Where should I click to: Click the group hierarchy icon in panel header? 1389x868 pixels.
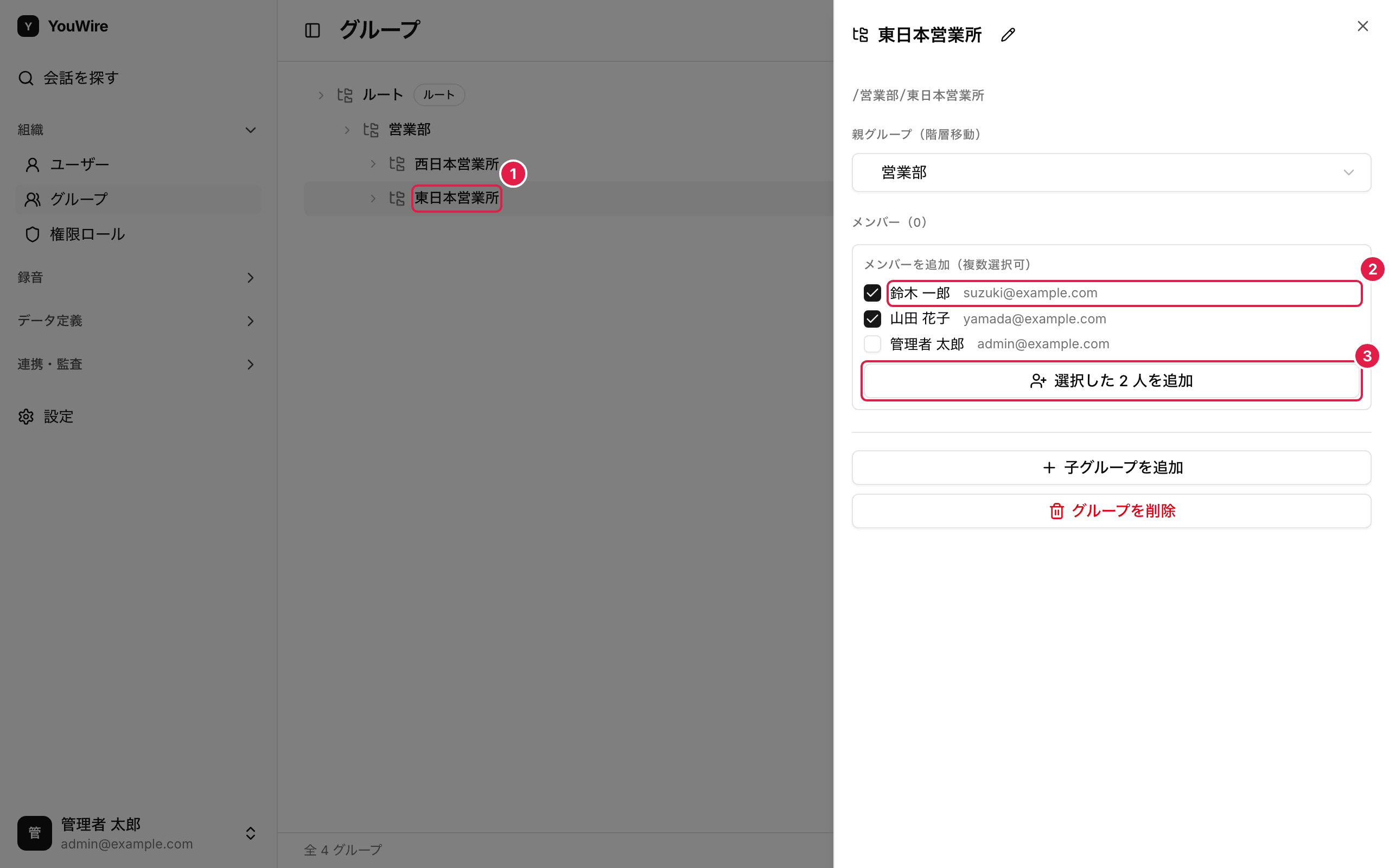(x=861, y=35)
